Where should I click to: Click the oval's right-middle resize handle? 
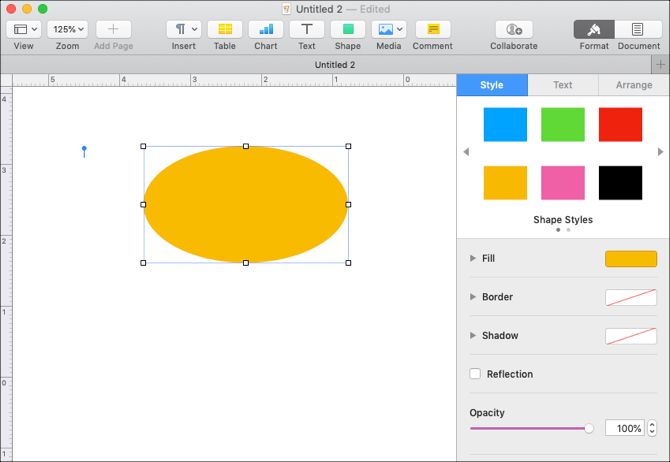[348, 205]
